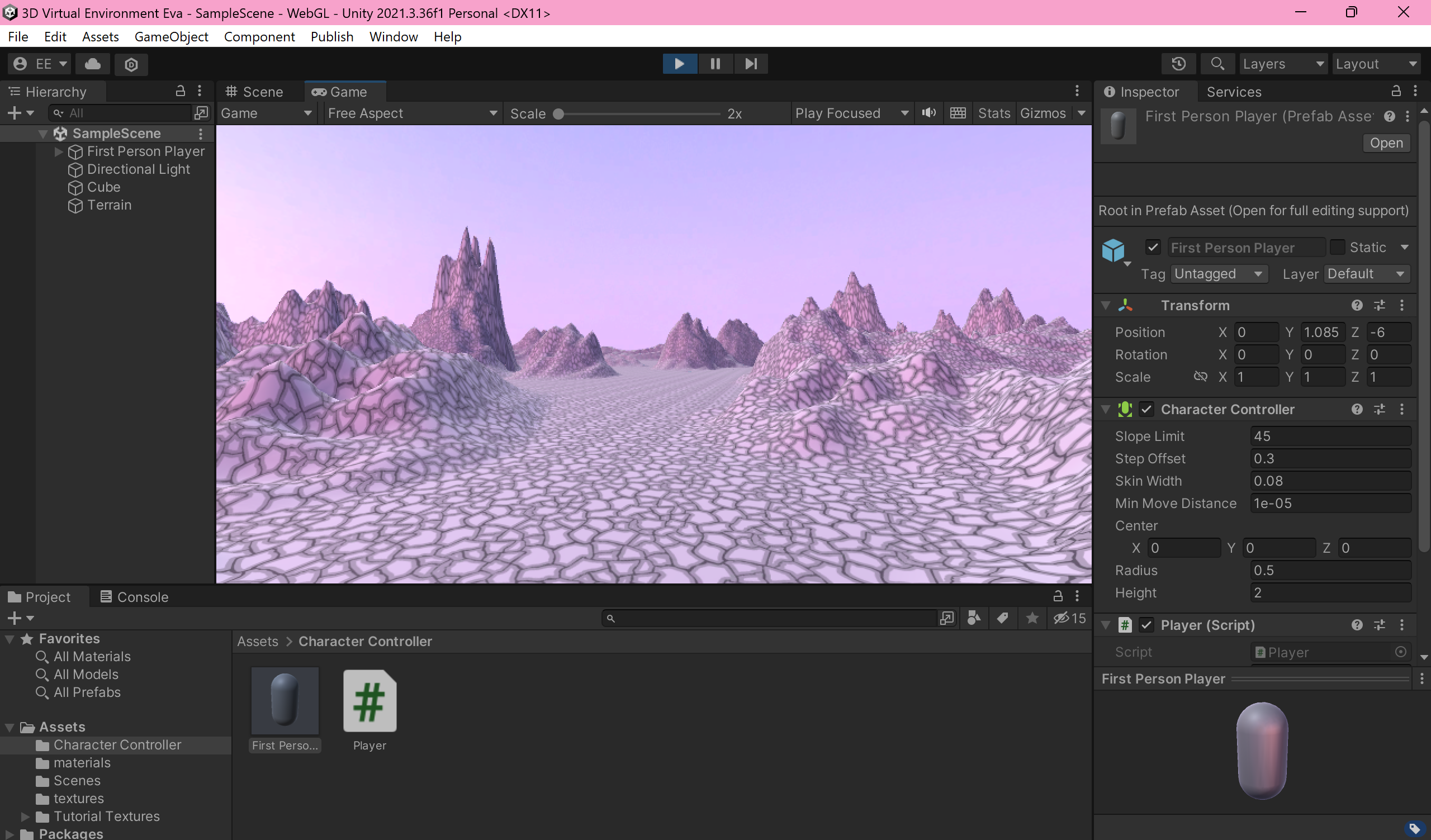Select the First Person Player prefab thumbnail
The image size is (1431, 840).
285,701
